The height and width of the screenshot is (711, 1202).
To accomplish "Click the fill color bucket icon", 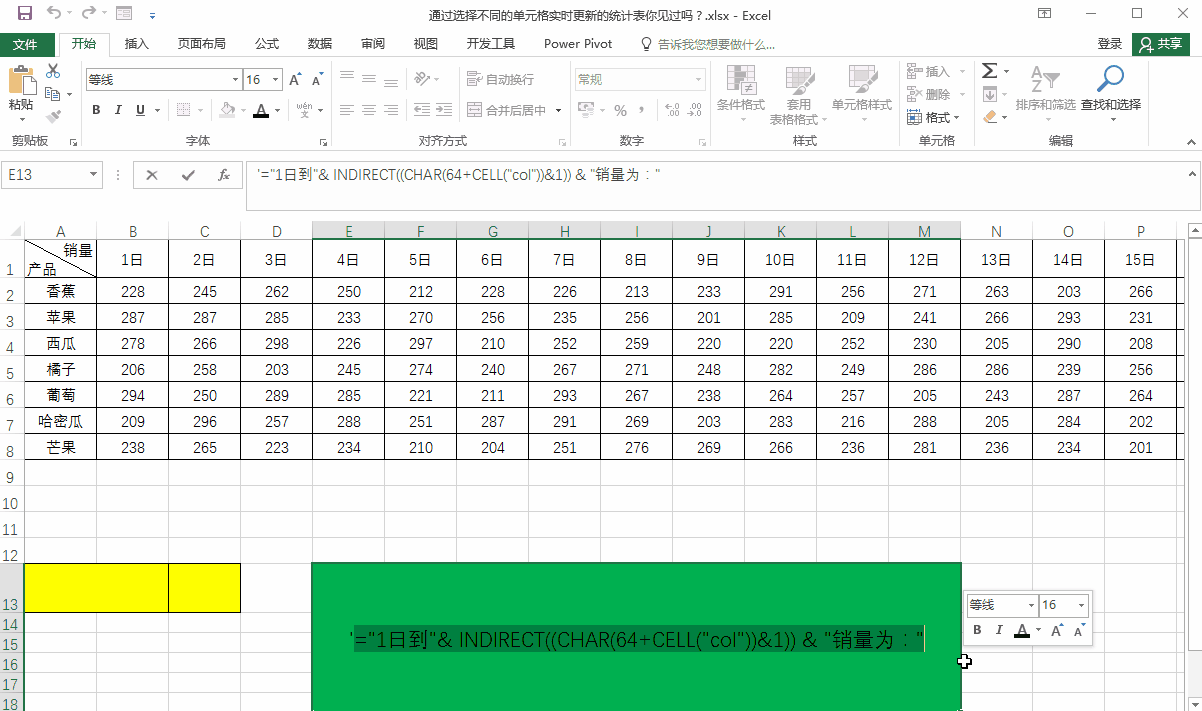I will (227, 110).
